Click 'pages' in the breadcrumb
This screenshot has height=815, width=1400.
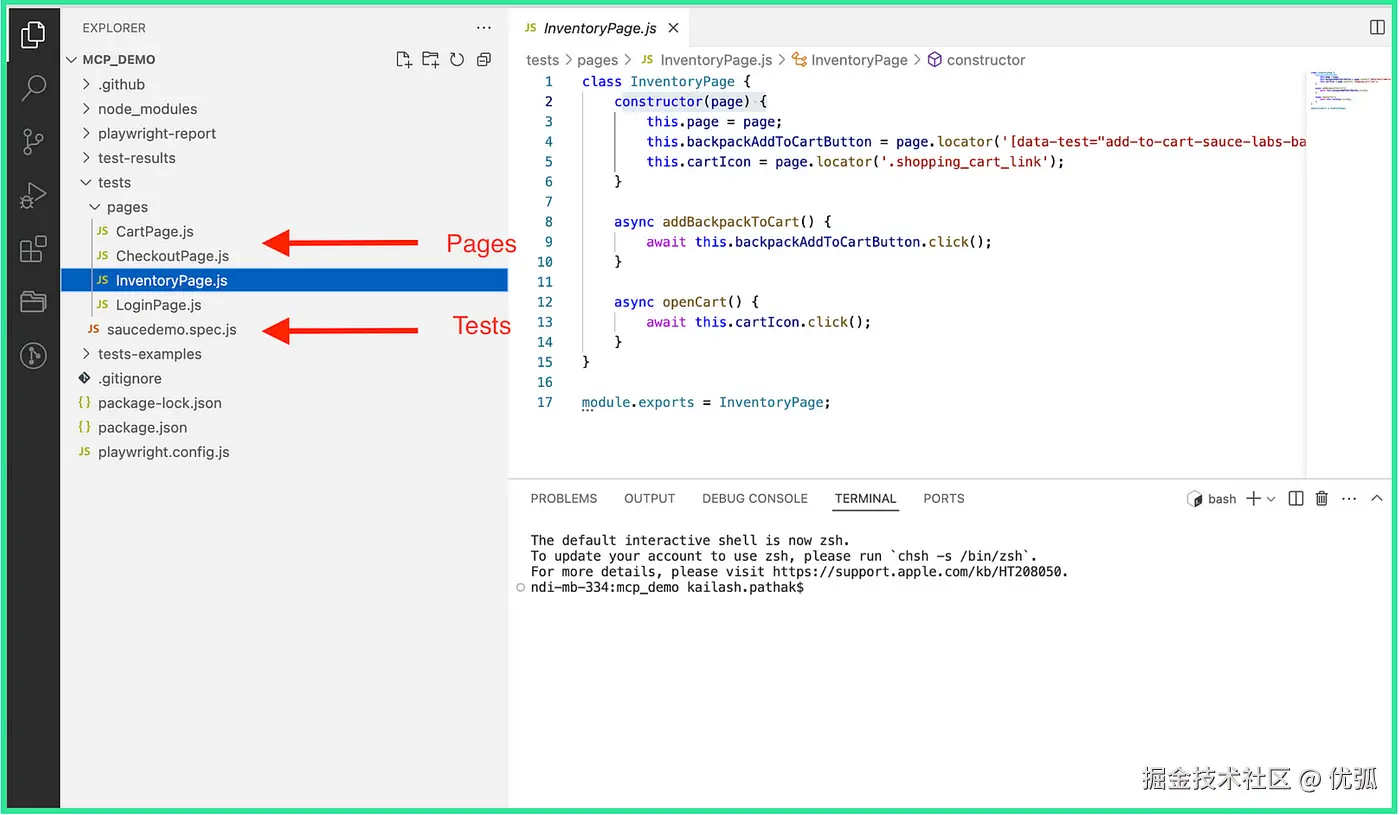(598, 60)
